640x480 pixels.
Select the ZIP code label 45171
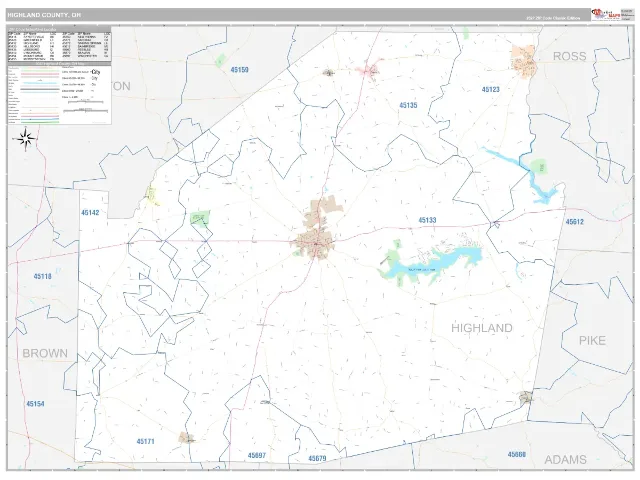click(x=146, y=442)
